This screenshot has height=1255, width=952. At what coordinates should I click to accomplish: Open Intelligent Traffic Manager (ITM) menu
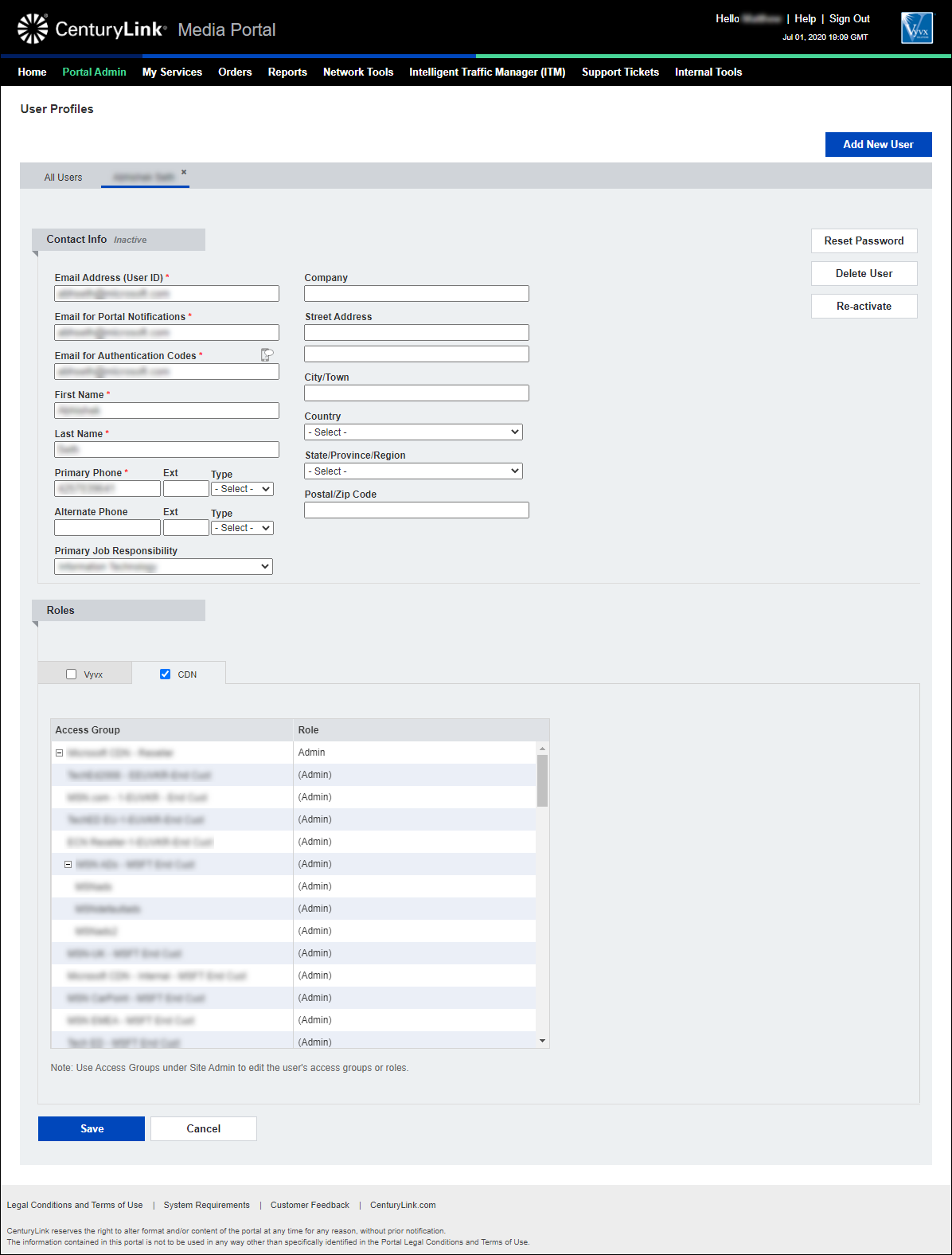[487, 72]
